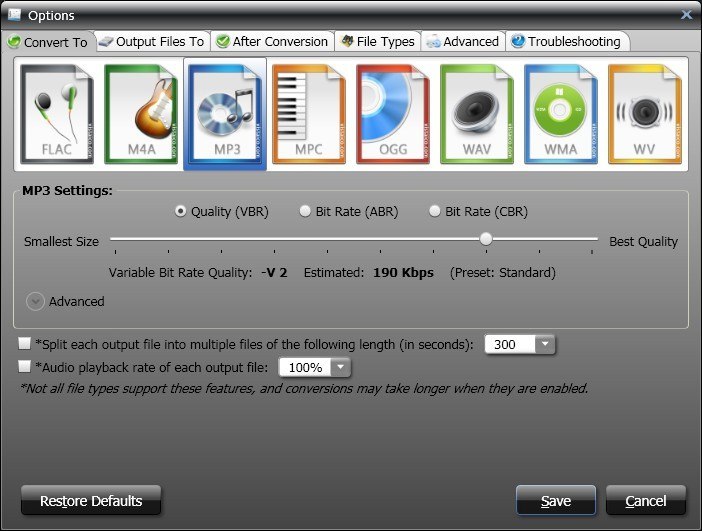Open the split length 300 dropdown arrow
702x531 pixels.
545,344
